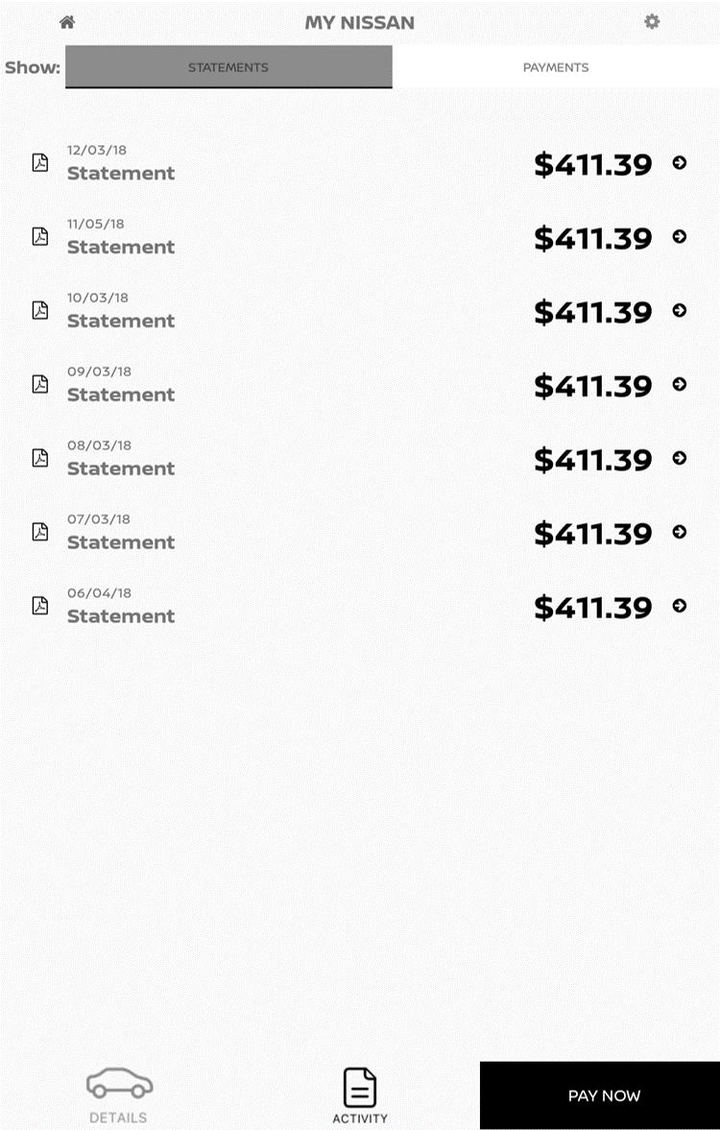
Task: Open PDF icon for 11/05/18 statement
Action: pyautogui.click(x=40, y=237)
